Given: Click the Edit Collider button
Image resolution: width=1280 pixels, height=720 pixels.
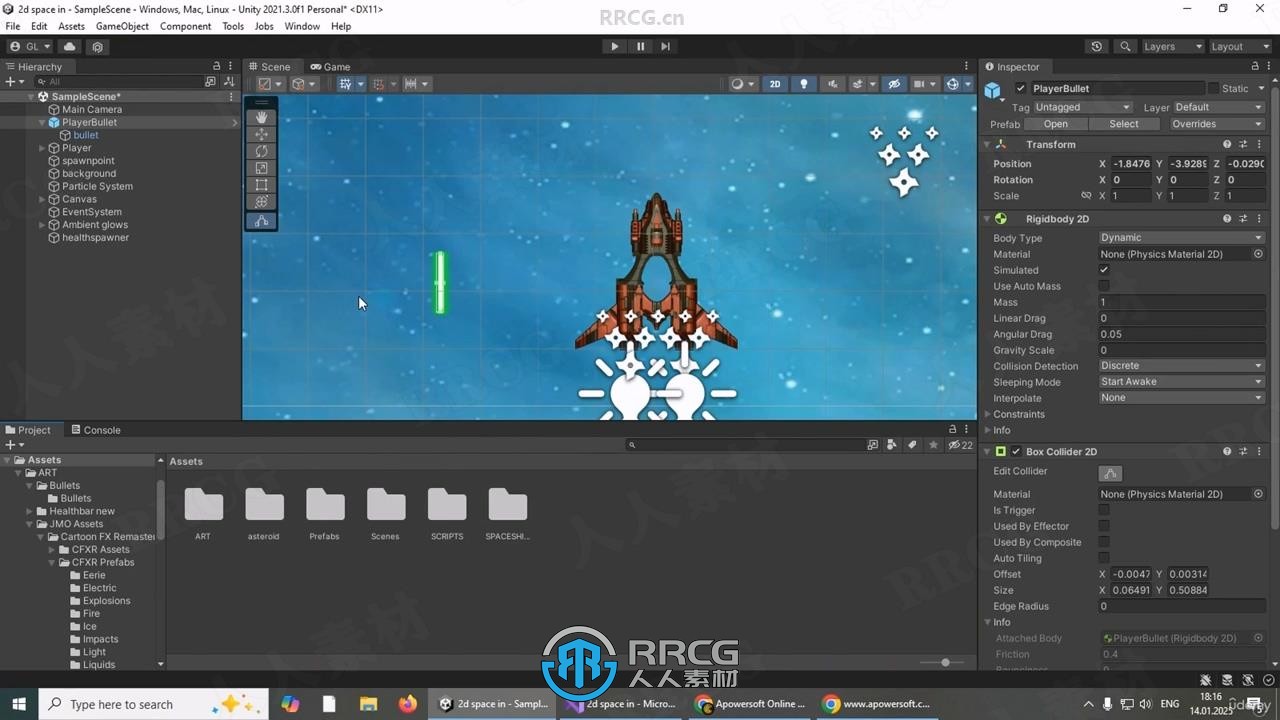Looking at the screenshot, I should click(1110, 473).
